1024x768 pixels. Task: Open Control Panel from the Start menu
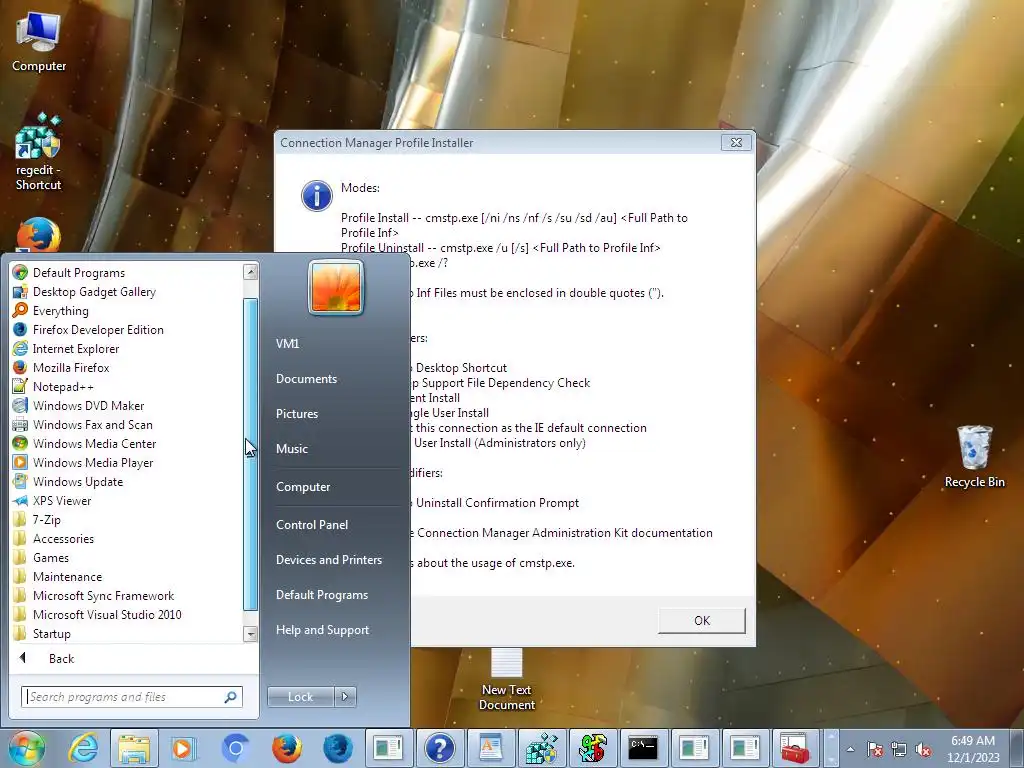pos(312,524)
